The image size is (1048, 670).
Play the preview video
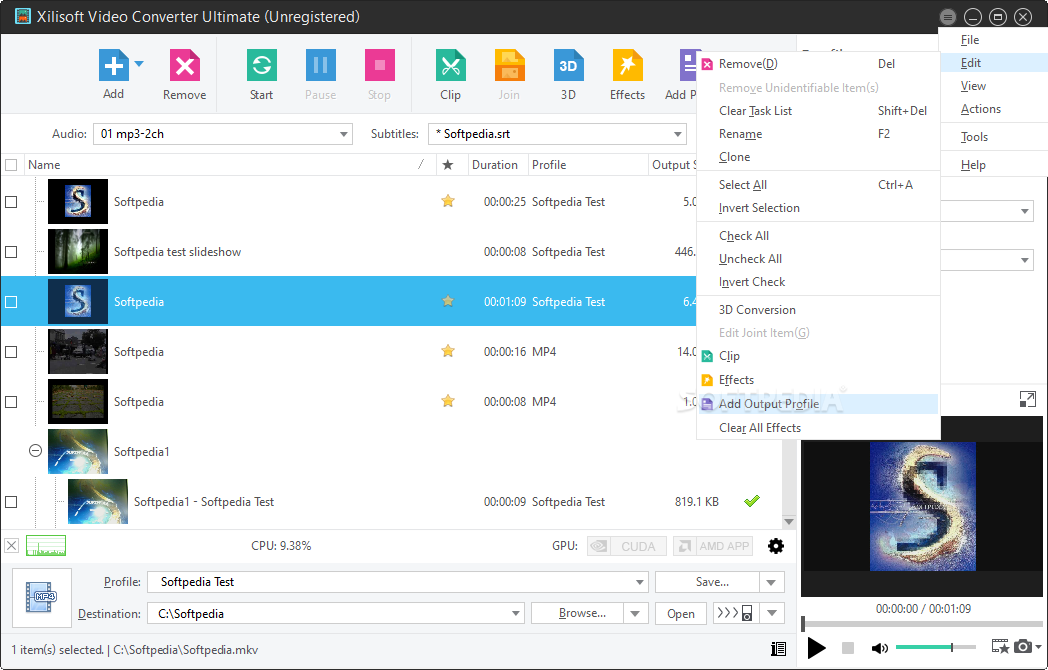click(816, 647)
